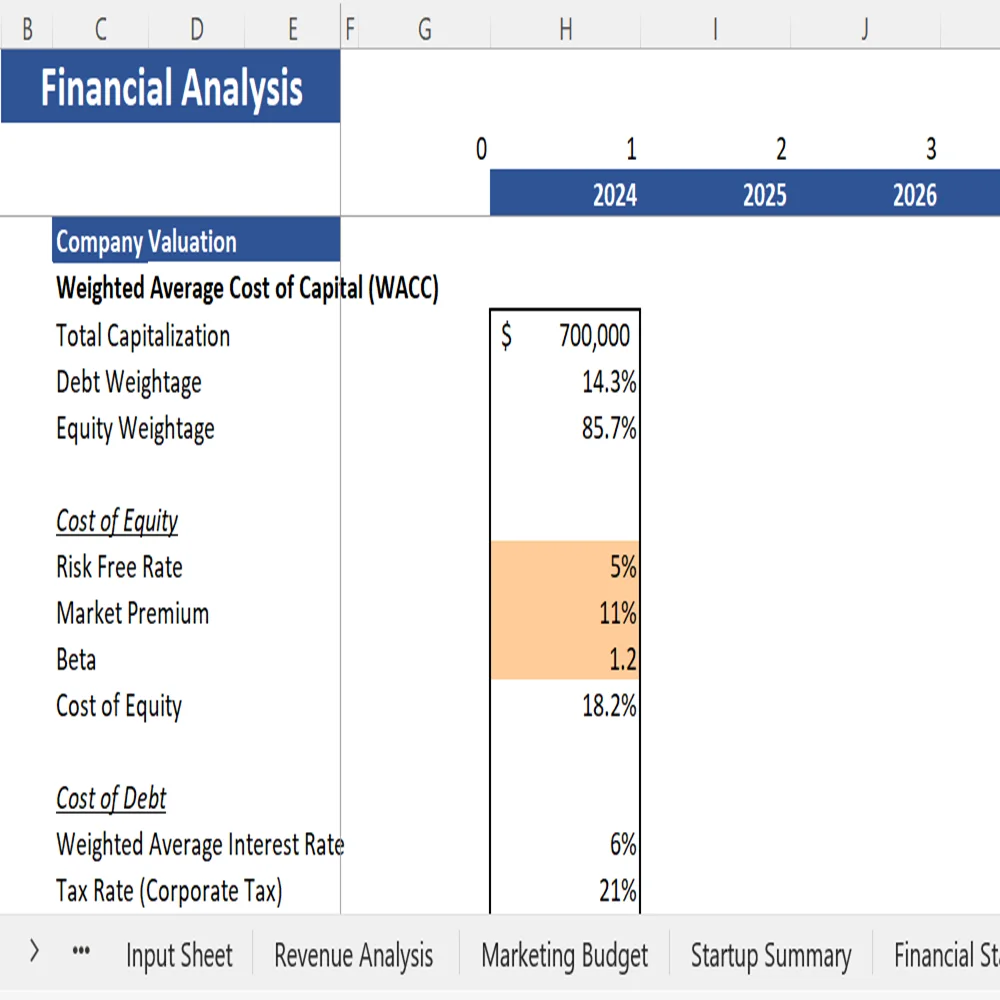
Task: Open the Marketing Budget tab
Action: point(564,955)
